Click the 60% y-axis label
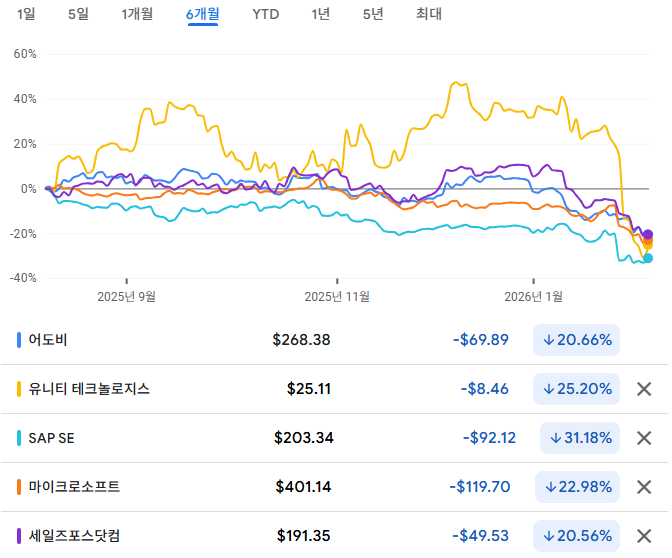Viewport: 672px width, 558px height. [x=25, y=54]
